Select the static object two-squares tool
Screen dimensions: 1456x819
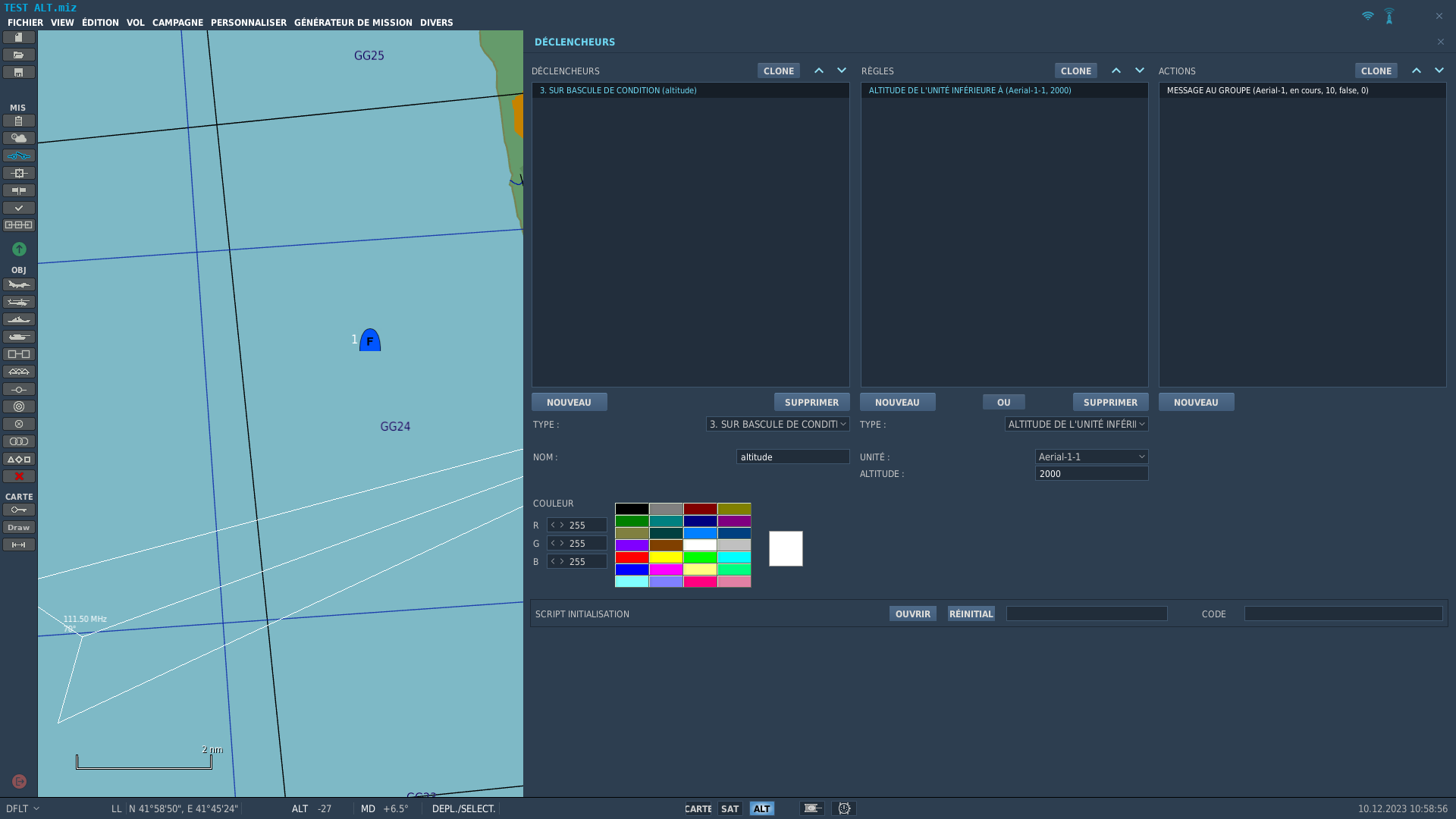coord(19,354)
